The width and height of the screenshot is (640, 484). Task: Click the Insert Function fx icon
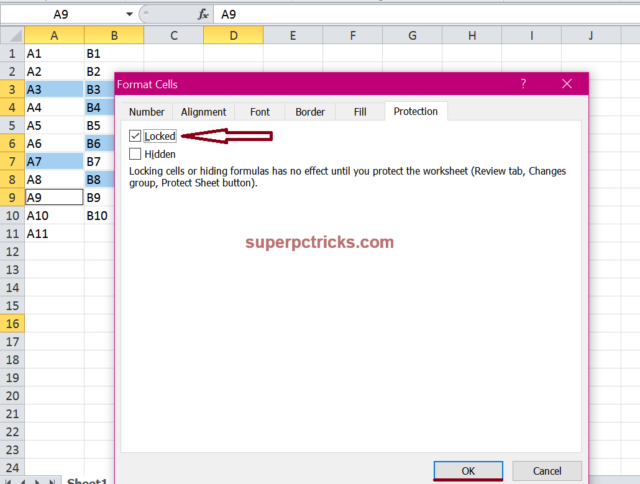[x=203, y=15]
